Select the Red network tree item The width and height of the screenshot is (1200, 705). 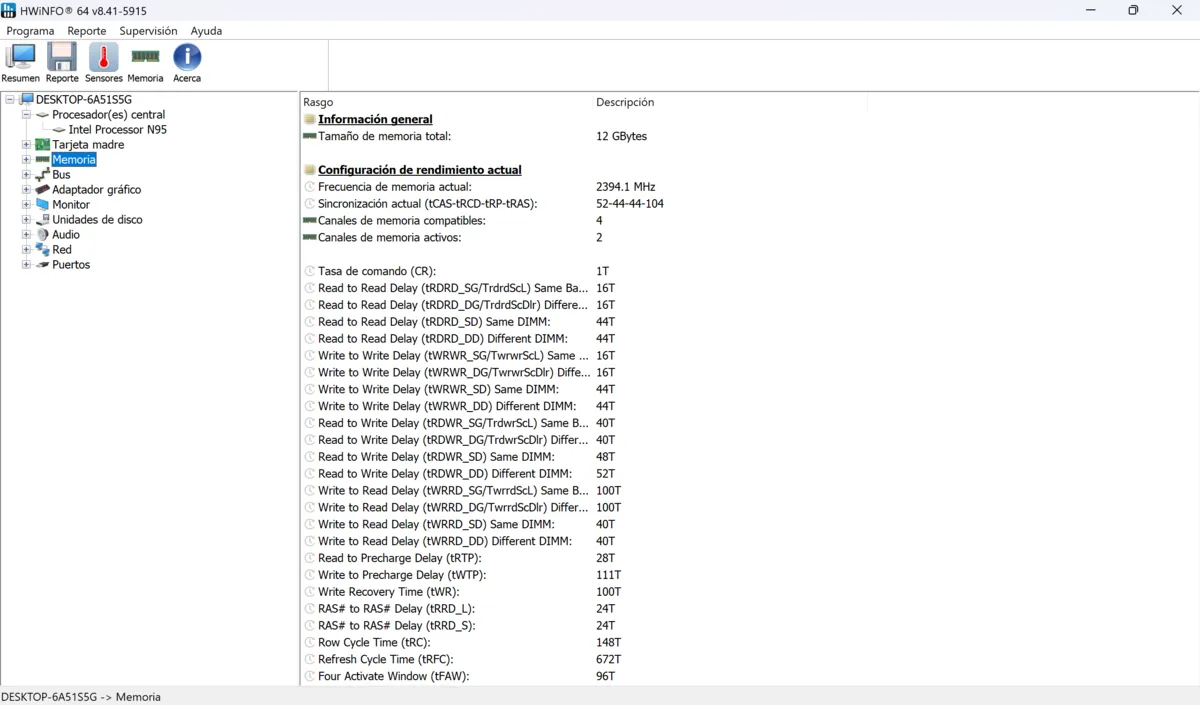[62, 250]
